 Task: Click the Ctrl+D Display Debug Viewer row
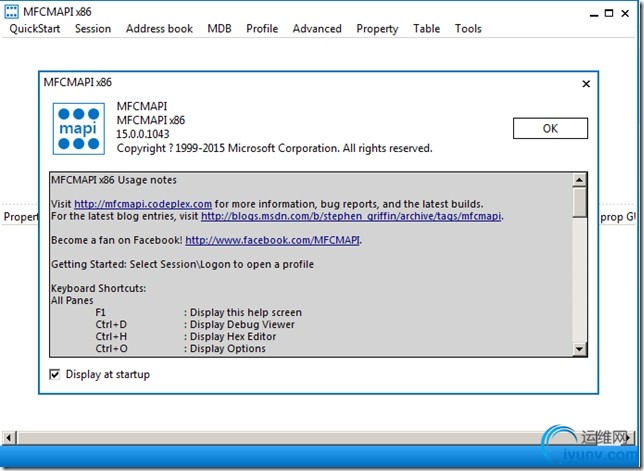point(195,324)
